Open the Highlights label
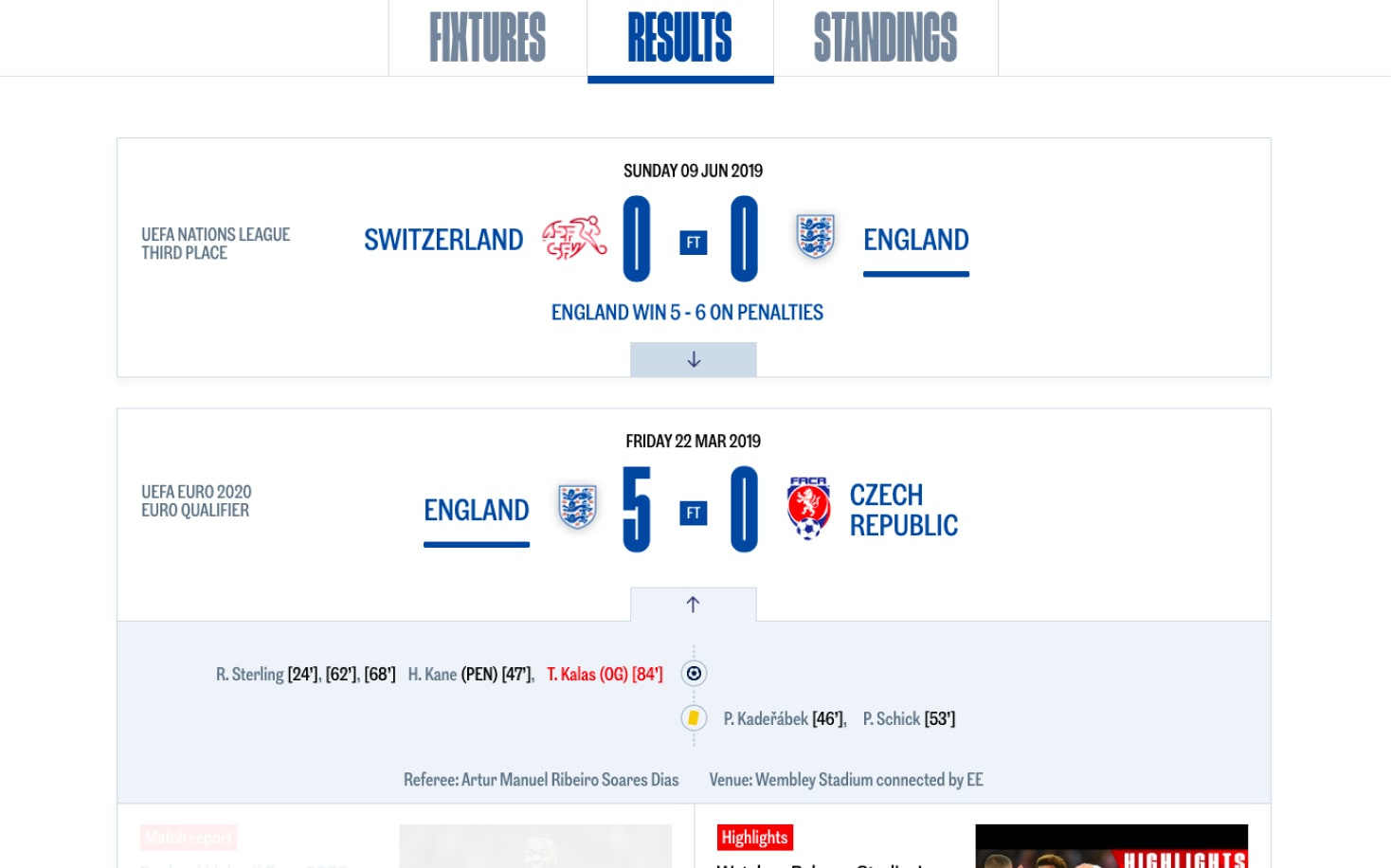Image resolution: width=1391 pixels, height=868 pixels. 755,838
